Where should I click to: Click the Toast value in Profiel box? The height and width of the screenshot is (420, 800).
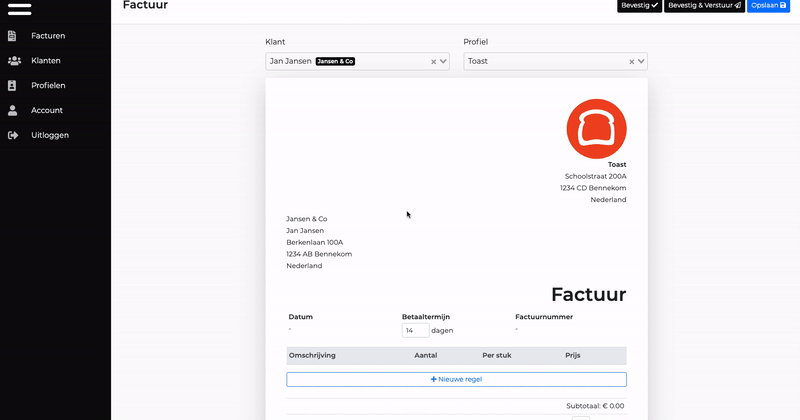click(x=478, y=61)
